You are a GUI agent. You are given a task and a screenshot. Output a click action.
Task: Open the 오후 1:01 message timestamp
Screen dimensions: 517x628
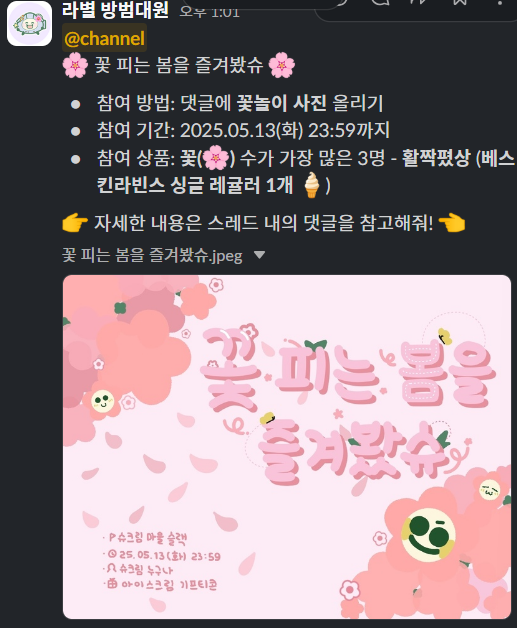click(209, 12)
